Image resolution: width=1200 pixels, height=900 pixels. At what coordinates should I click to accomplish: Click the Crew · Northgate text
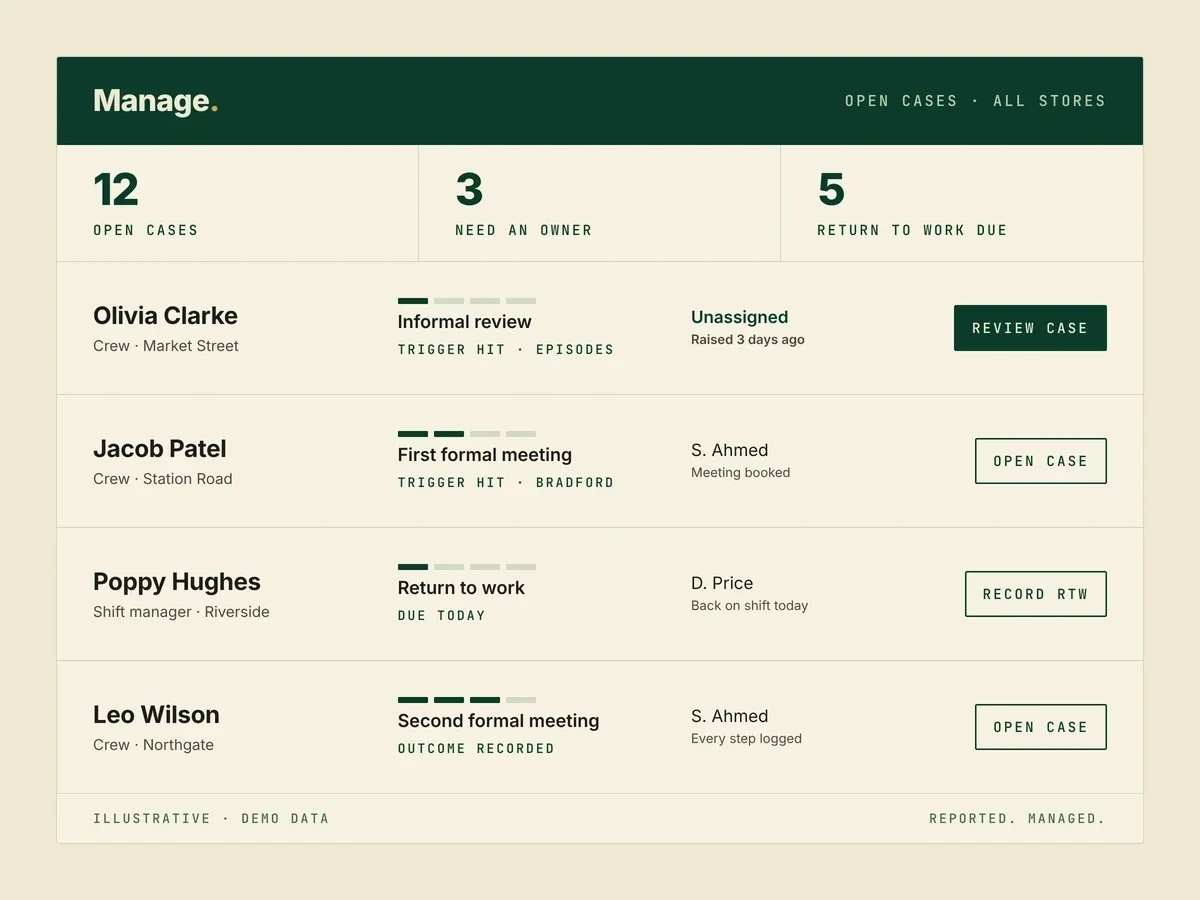click(x=153, y=745)
